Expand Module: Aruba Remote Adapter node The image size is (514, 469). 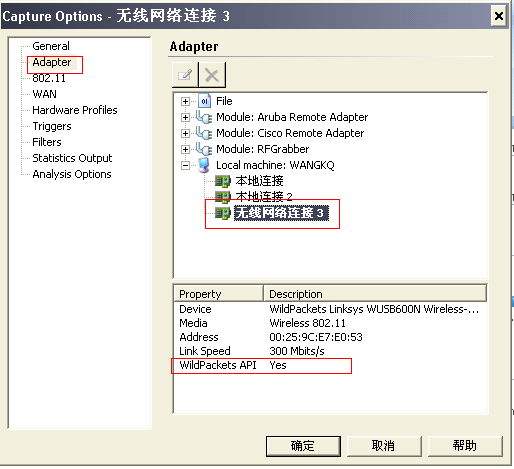[185, 117]
